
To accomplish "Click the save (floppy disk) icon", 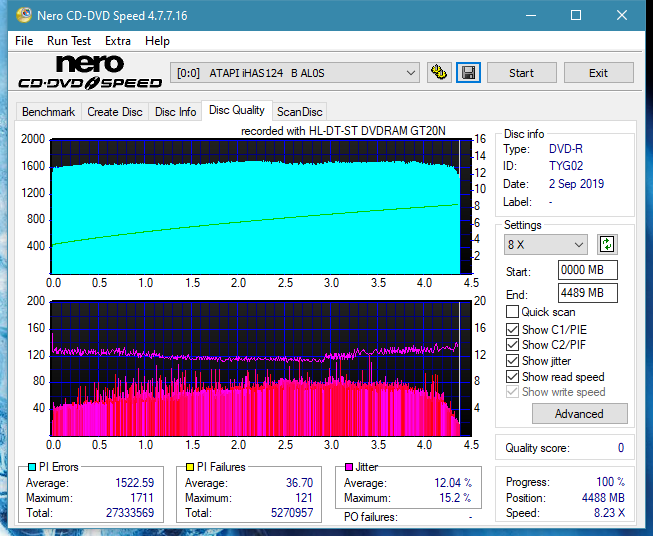I will click(468, 73).
